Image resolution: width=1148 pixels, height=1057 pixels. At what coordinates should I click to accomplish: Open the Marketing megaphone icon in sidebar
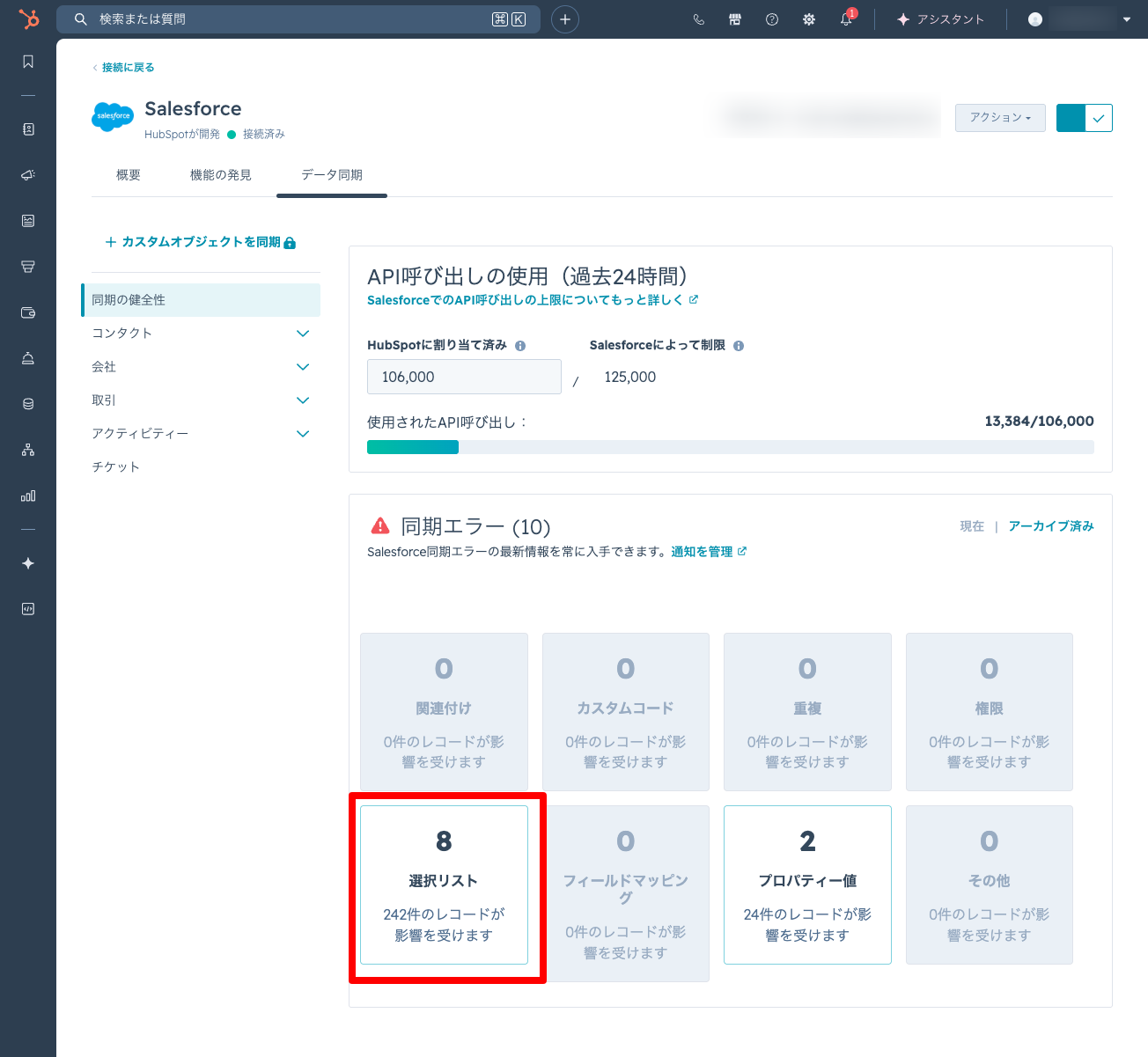pos(28,175)
